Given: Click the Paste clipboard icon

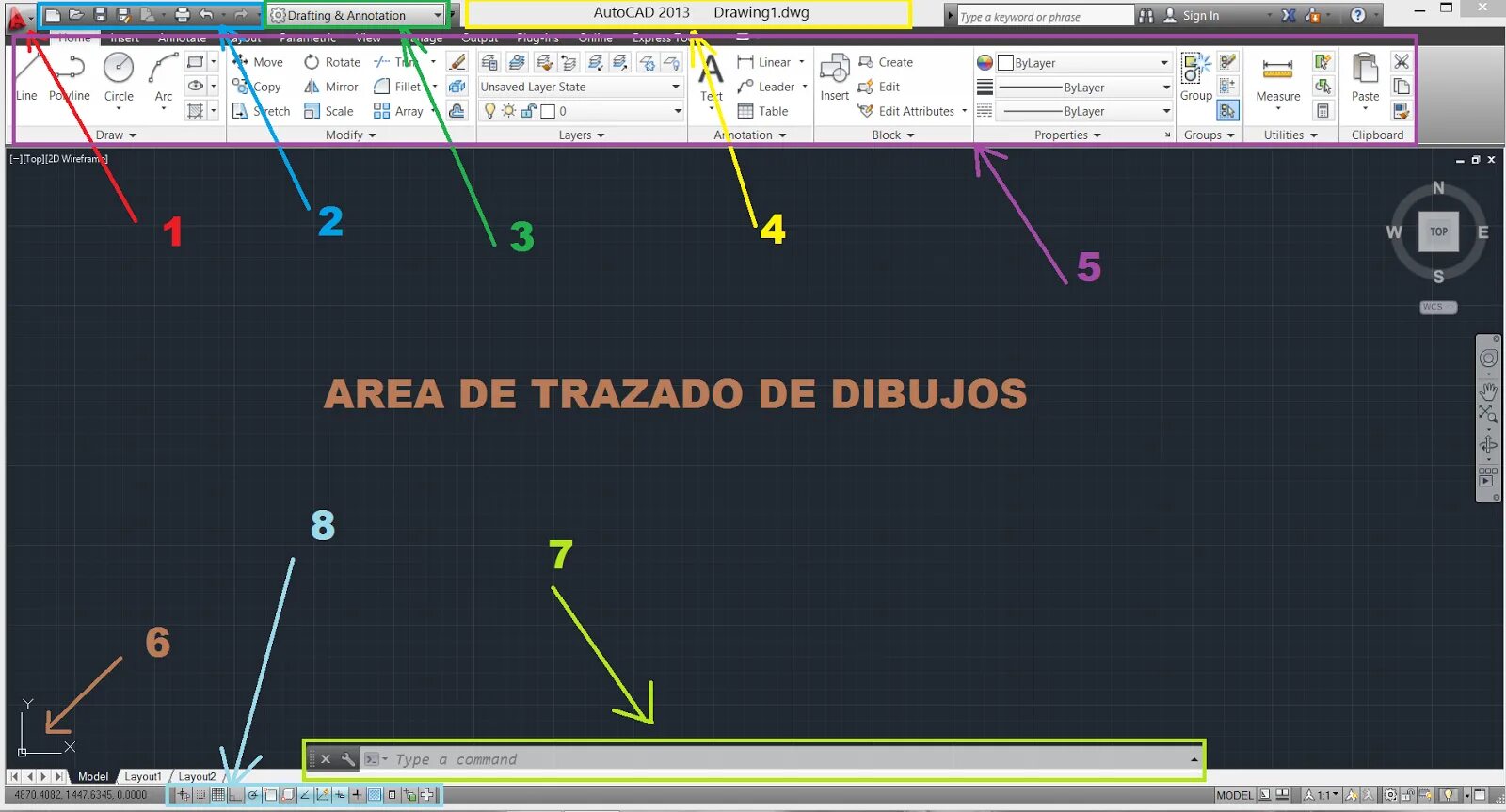Looking at the screenshot, I should pos(1365,69).
